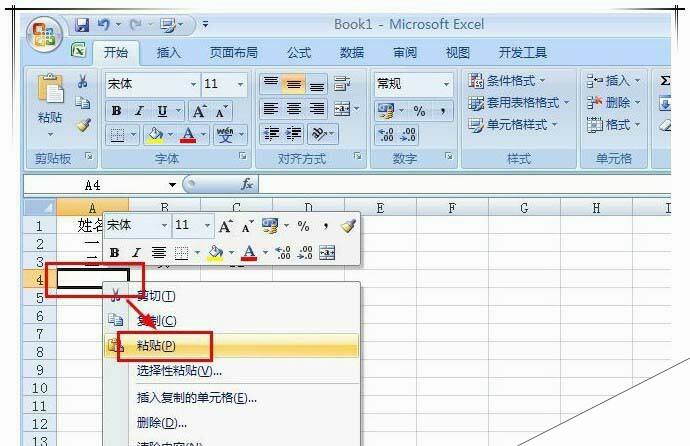Viewport: 690px width, 446px height.
Task: Align text to top in ribbon
Action: [271, 84]
